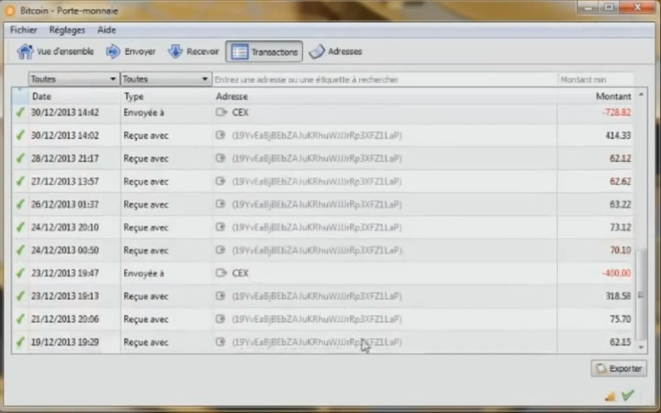
Task: Click the confirmed checkmark of 30/12/2013 14:02 row
Action: tap(20, 135)
